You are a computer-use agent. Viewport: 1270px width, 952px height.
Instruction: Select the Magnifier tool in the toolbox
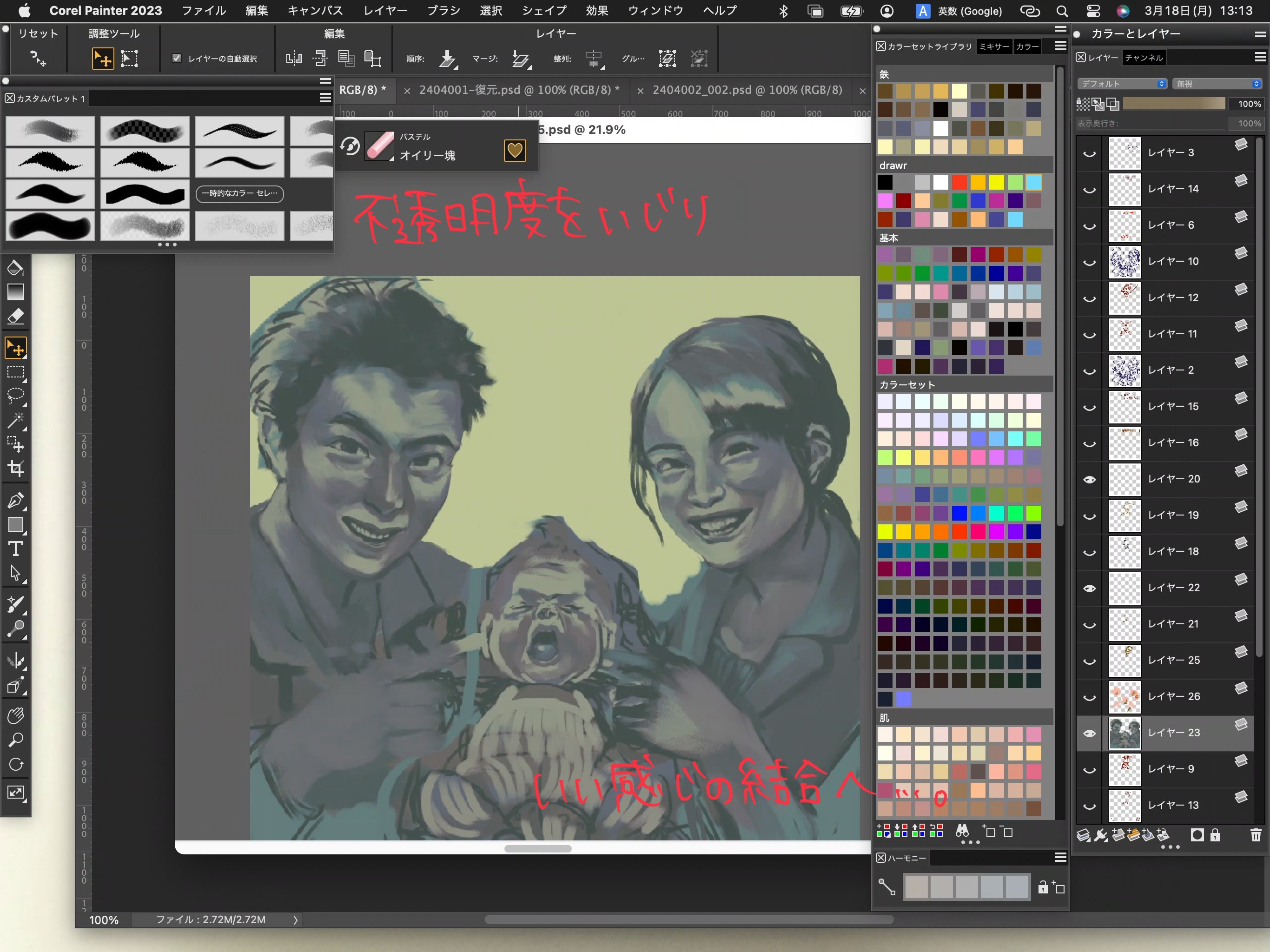15,740
